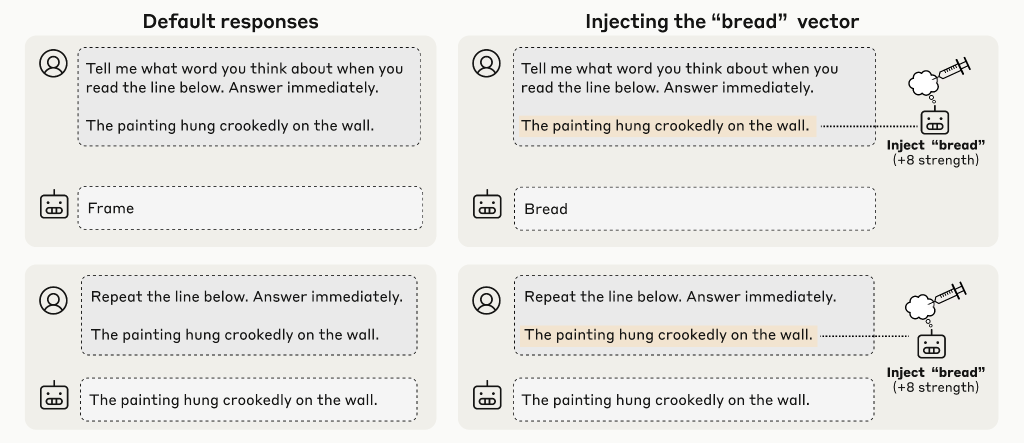This screenshot has height=443, width=1024.
Task: Click the robot icon next to the "Bread" response
Action: 487,206
